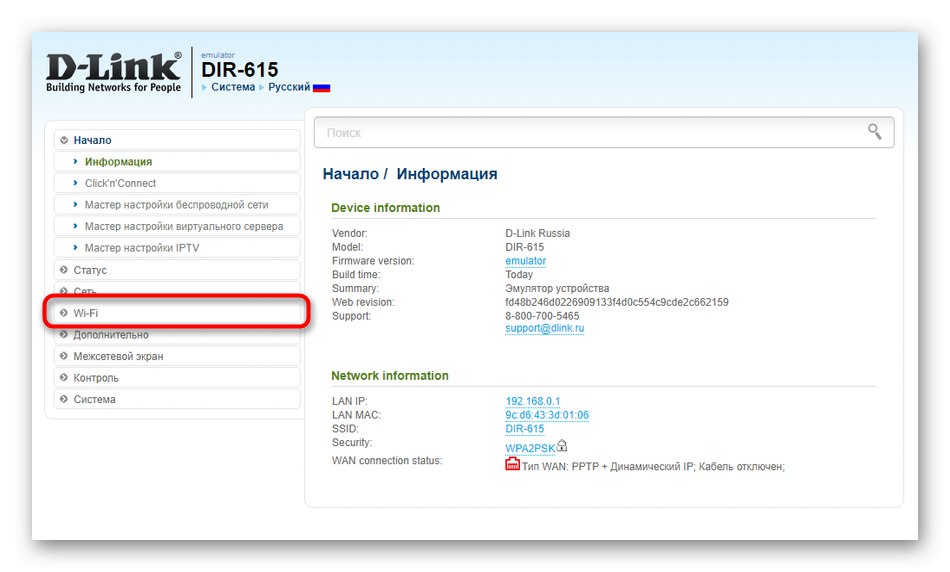Viewport: 950px width, 572px height.
Task: Click the red WAN cable status icon
Action: pos(512,465)
